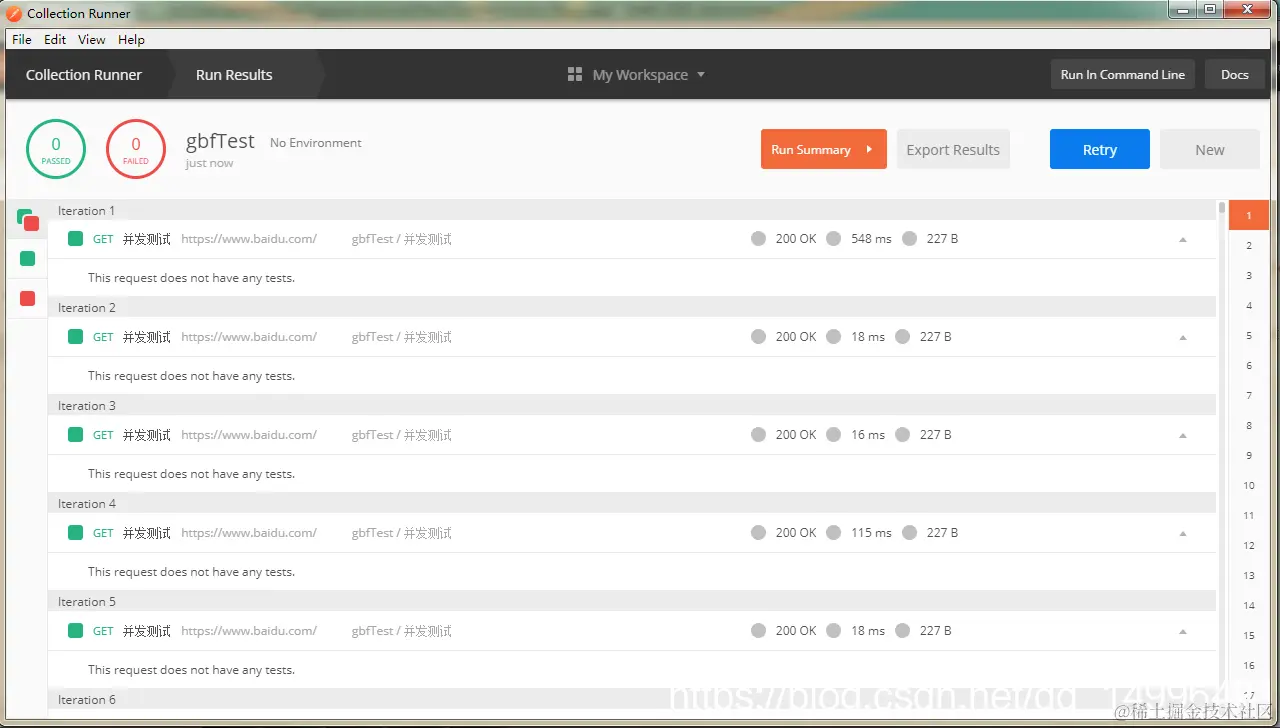
Task: Click the 并发测试 request name in Iteration 3
Action: tap(147, 435)
